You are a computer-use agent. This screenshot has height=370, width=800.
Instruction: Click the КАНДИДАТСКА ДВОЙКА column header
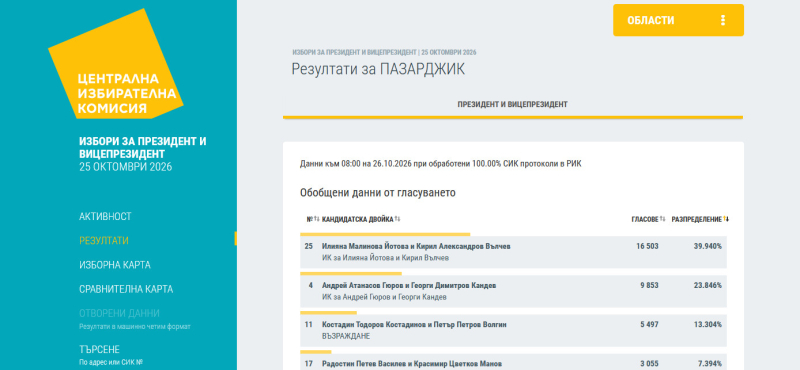click(358, 219)
